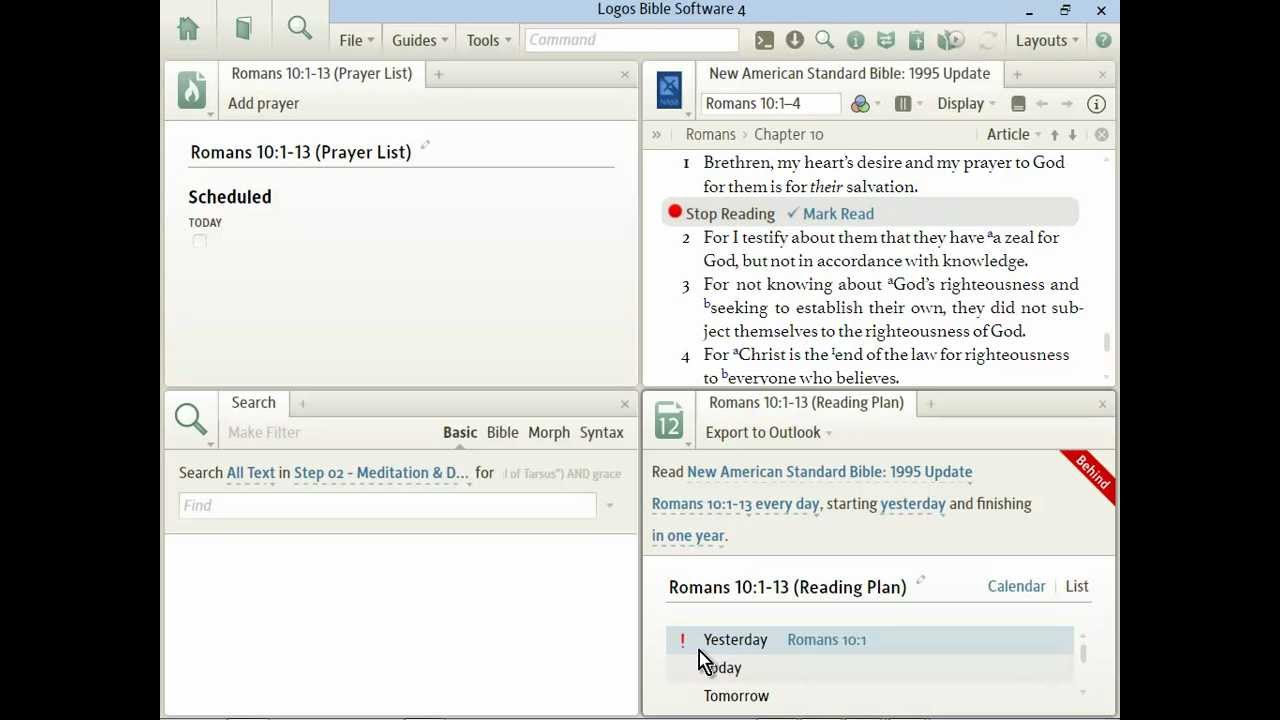Click the Reading Plan calendar panel icon

(x=669, y=420)
